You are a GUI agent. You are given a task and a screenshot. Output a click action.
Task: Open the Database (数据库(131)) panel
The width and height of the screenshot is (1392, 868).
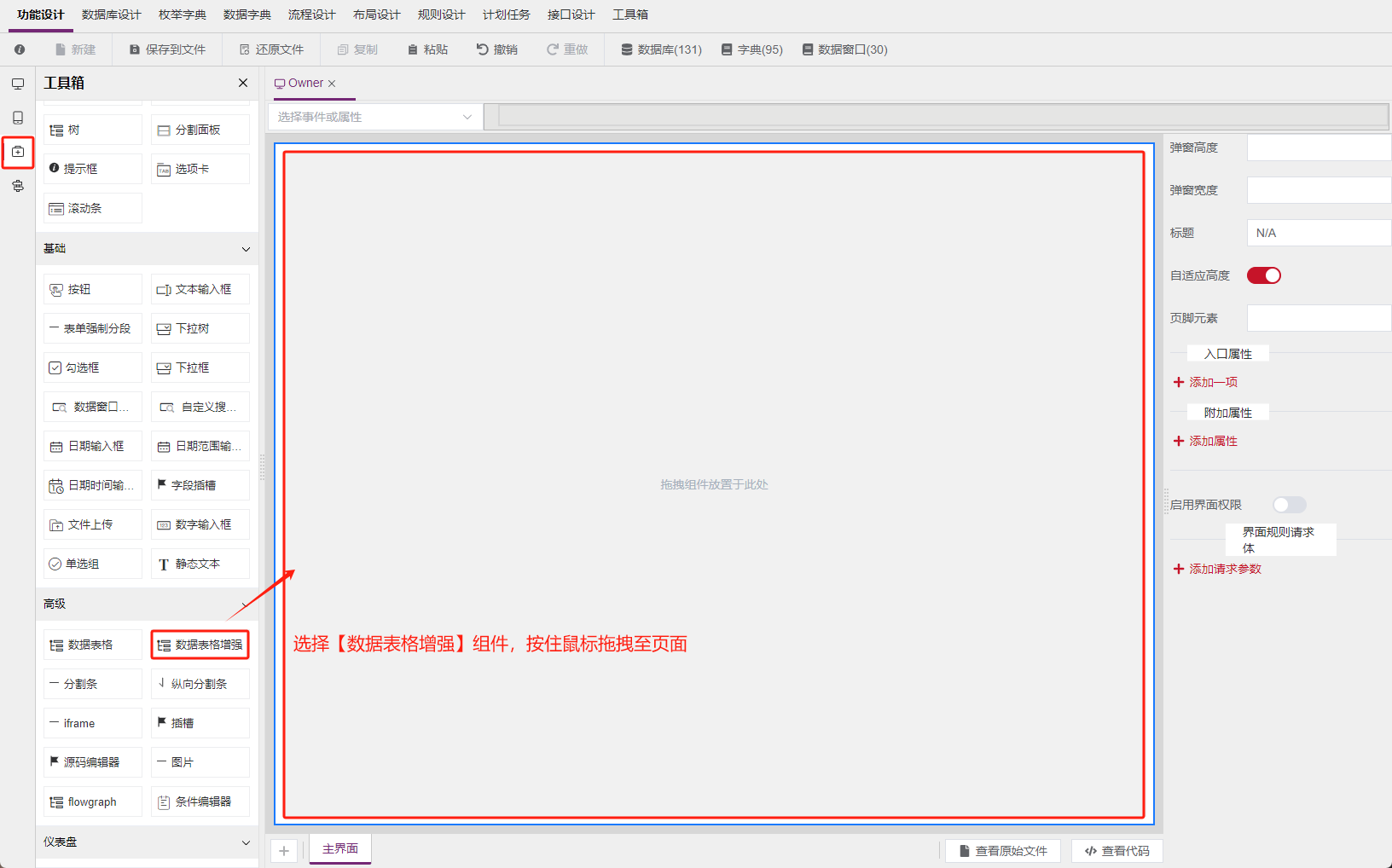pyautogui.click(x=661, y=49)
